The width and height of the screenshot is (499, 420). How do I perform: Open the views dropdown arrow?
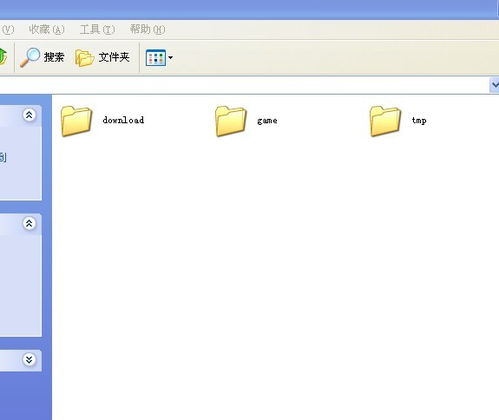pos(170,58)
